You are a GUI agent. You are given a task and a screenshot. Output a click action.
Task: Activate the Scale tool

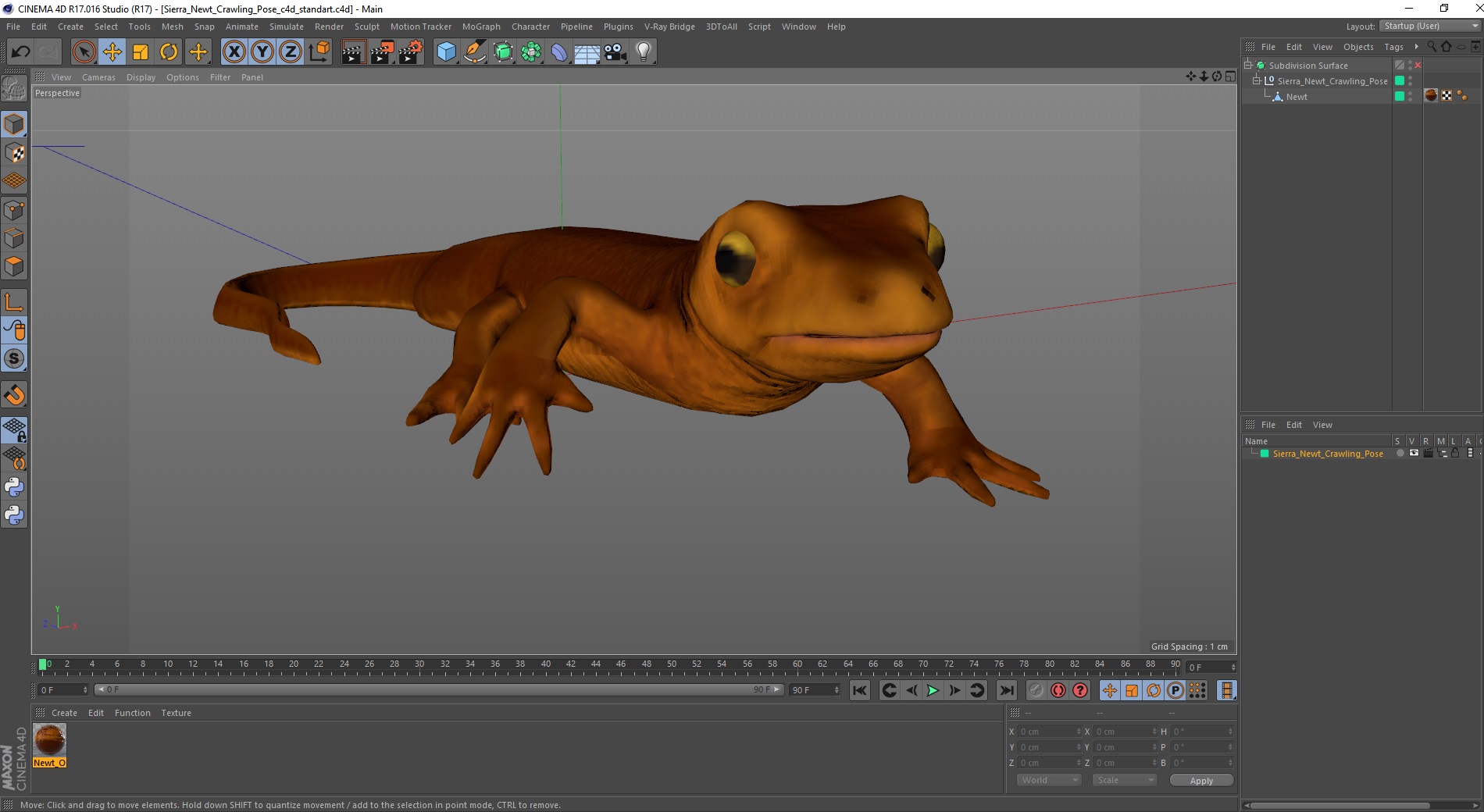(141, 52)
